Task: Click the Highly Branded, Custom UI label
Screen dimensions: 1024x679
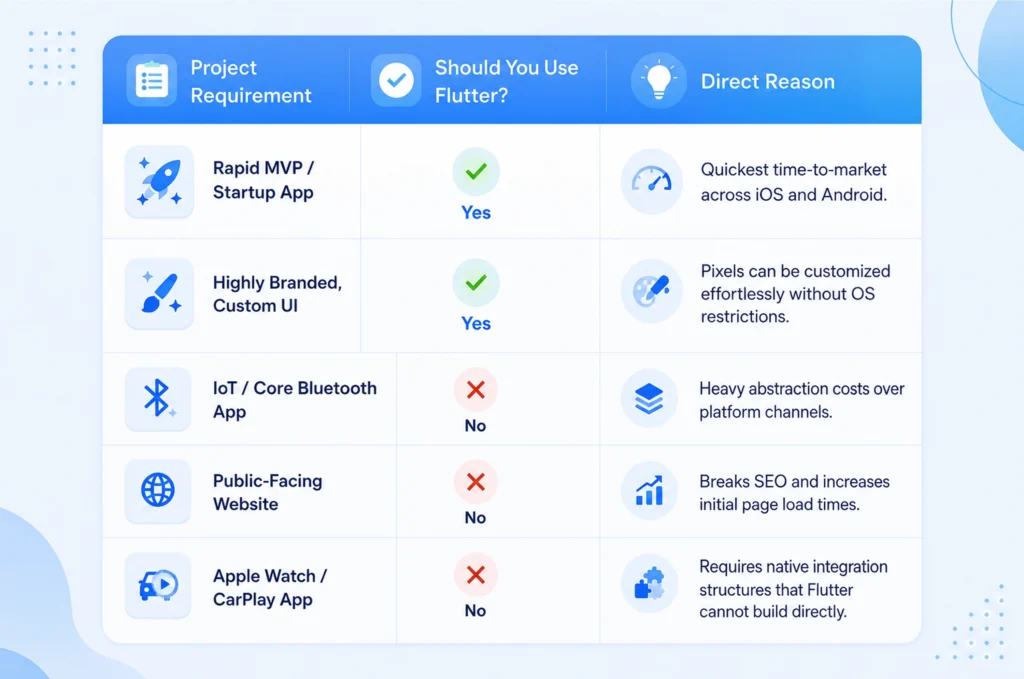Action: click(278, 294)
